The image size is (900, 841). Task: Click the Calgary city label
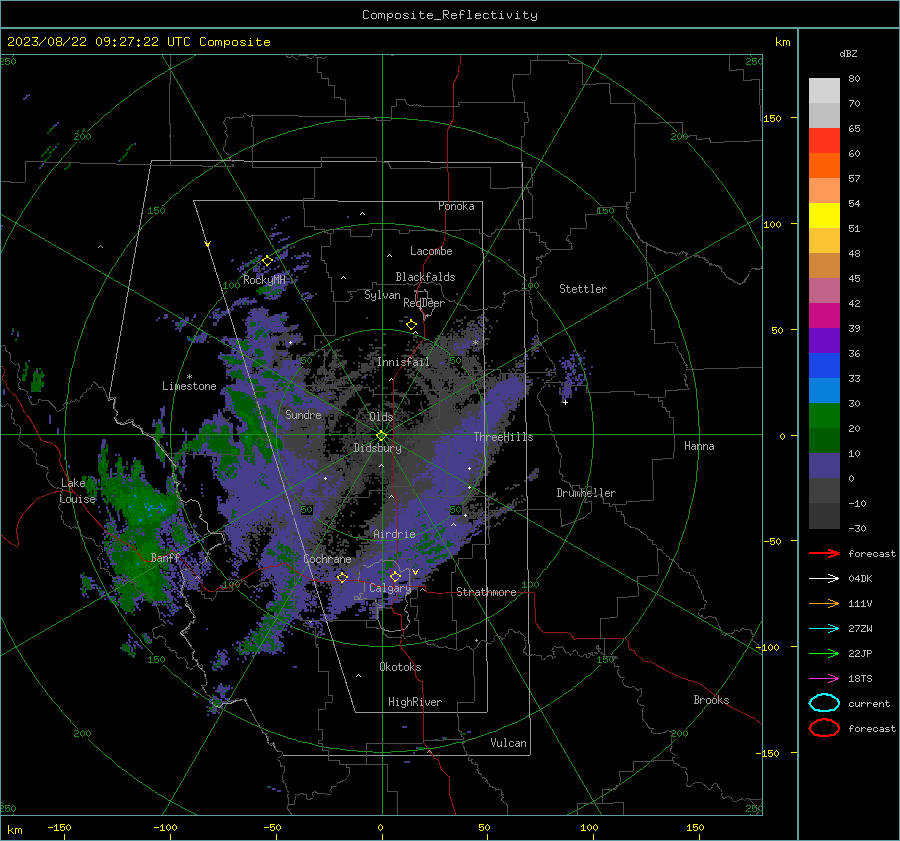pyautogui.click(x=390, y=588)
